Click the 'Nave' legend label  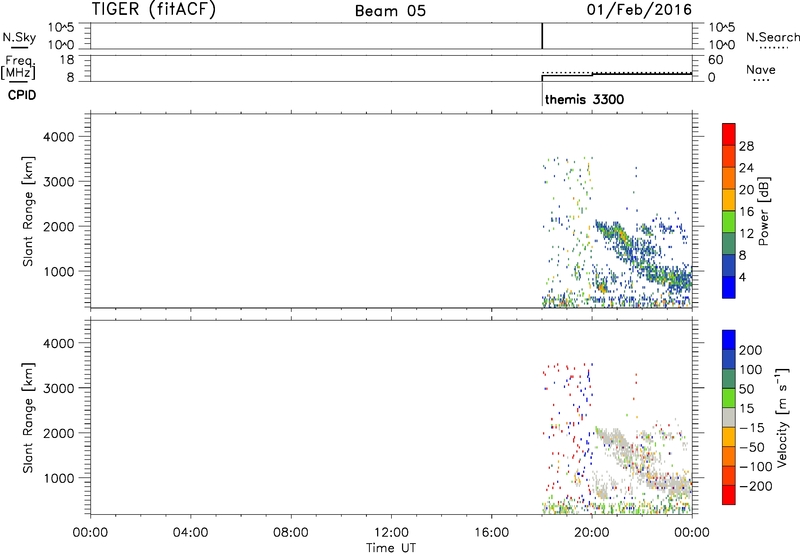click(761, 70)
